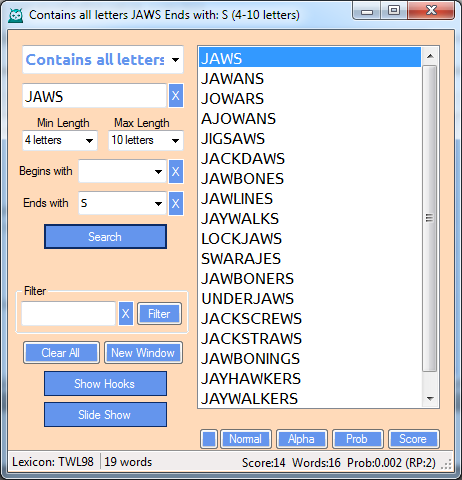
Task: Expand the Max Length 10 letters dropdown
Action: coord(175,141)
